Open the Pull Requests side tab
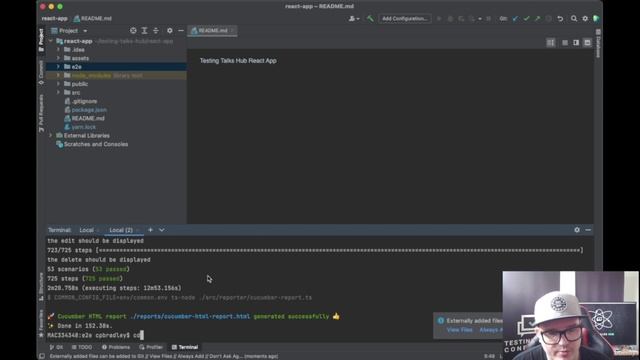Screen dimensions: 640x360 (41, 113)
